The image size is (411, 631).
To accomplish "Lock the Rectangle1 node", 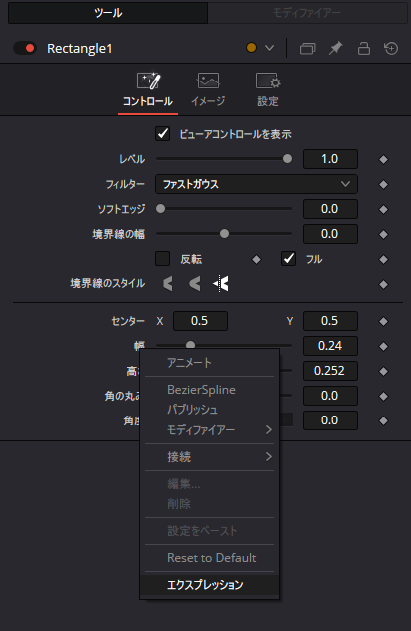I will 364,48.
